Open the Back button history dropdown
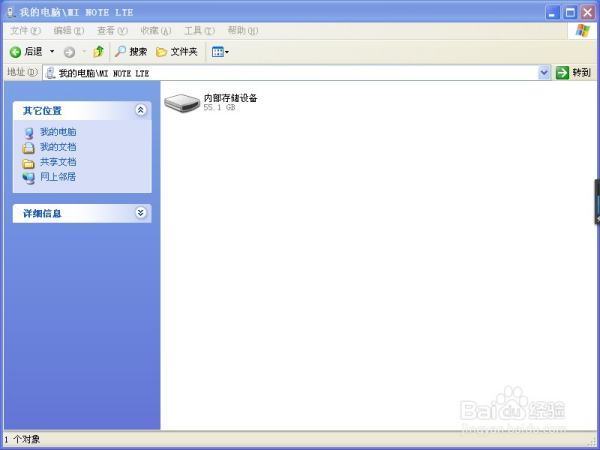Viewport: 600px width, 450px height. coord(52,52)
